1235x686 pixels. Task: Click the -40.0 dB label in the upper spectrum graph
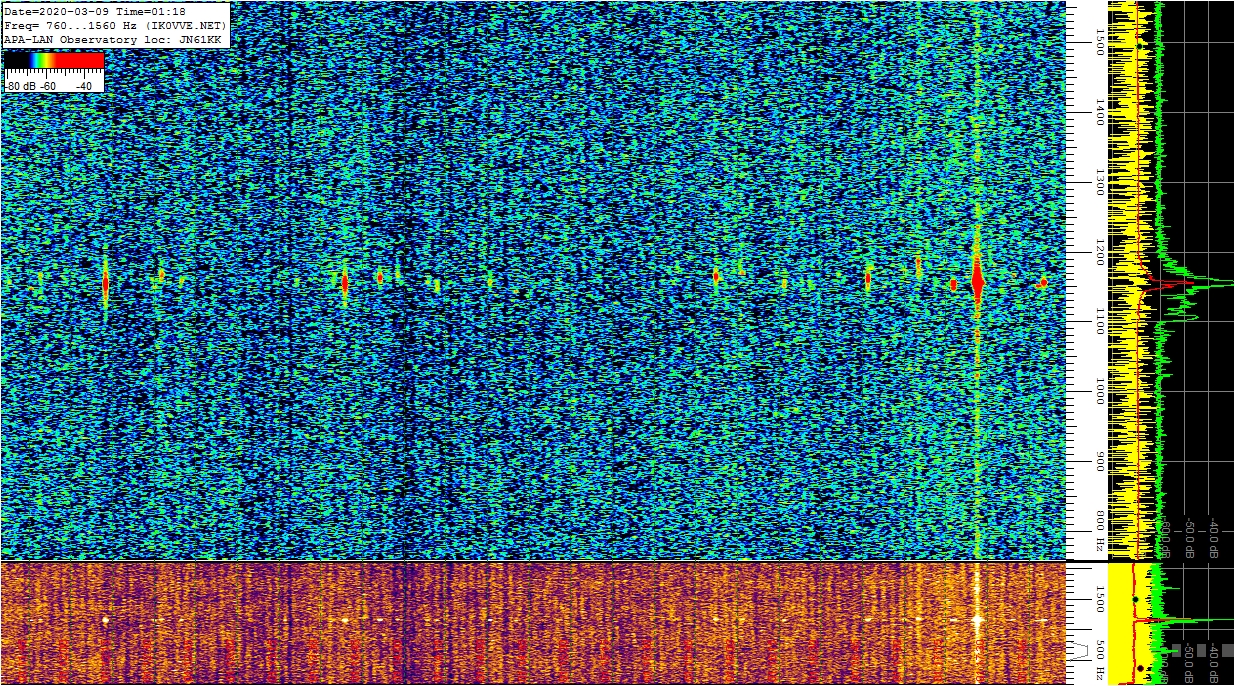(x=1213, y=537)
